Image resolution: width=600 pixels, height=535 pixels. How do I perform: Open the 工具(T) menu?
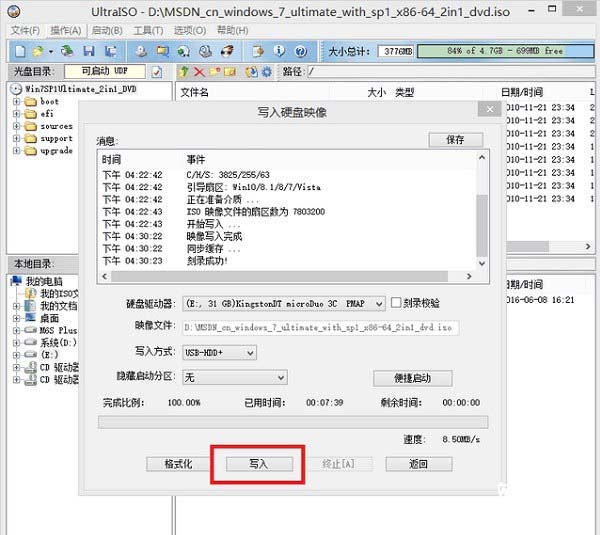coord(148,30)
